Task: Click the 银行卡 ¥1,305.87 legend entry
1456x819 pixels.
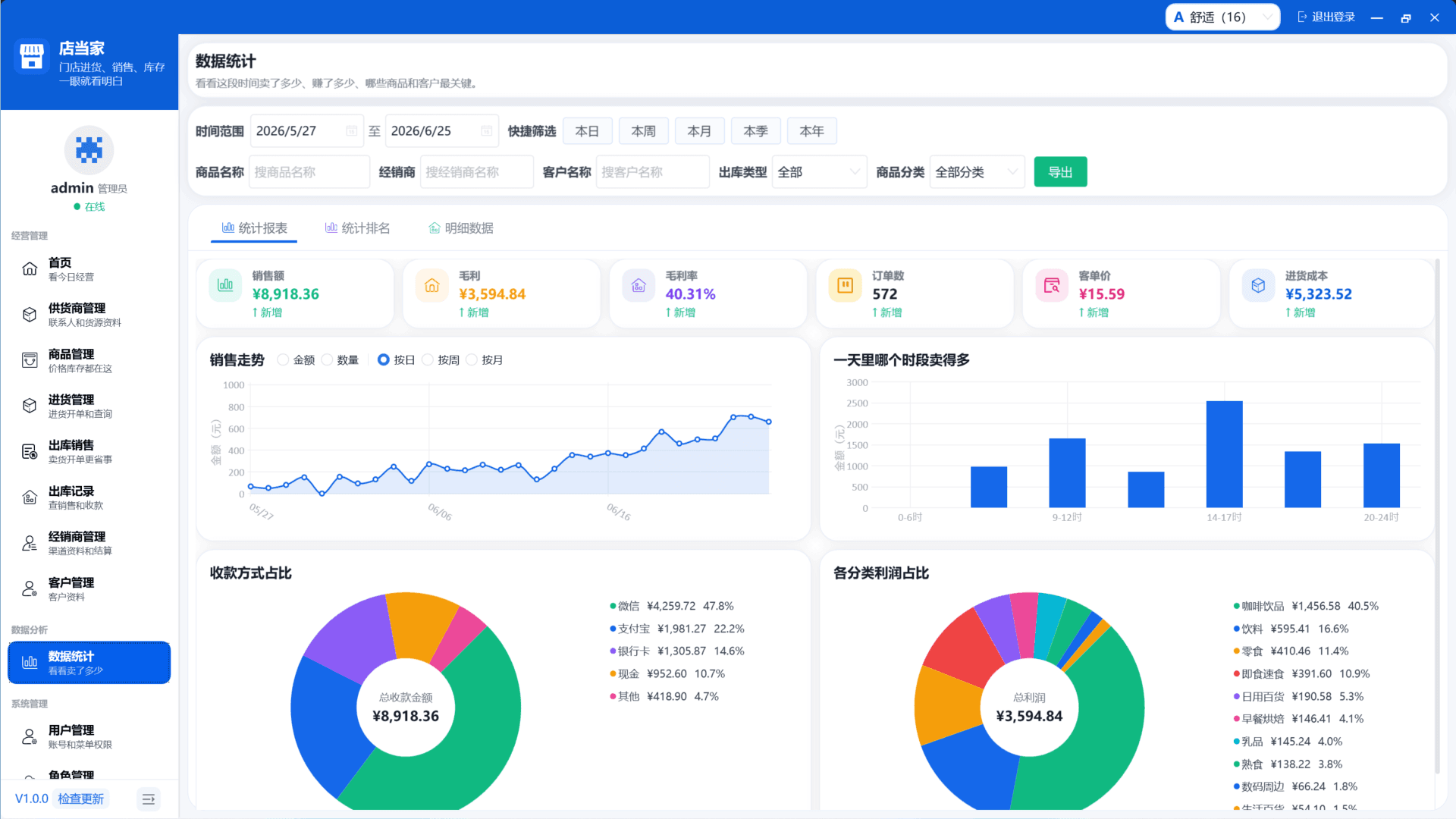Action: [676, 651]
